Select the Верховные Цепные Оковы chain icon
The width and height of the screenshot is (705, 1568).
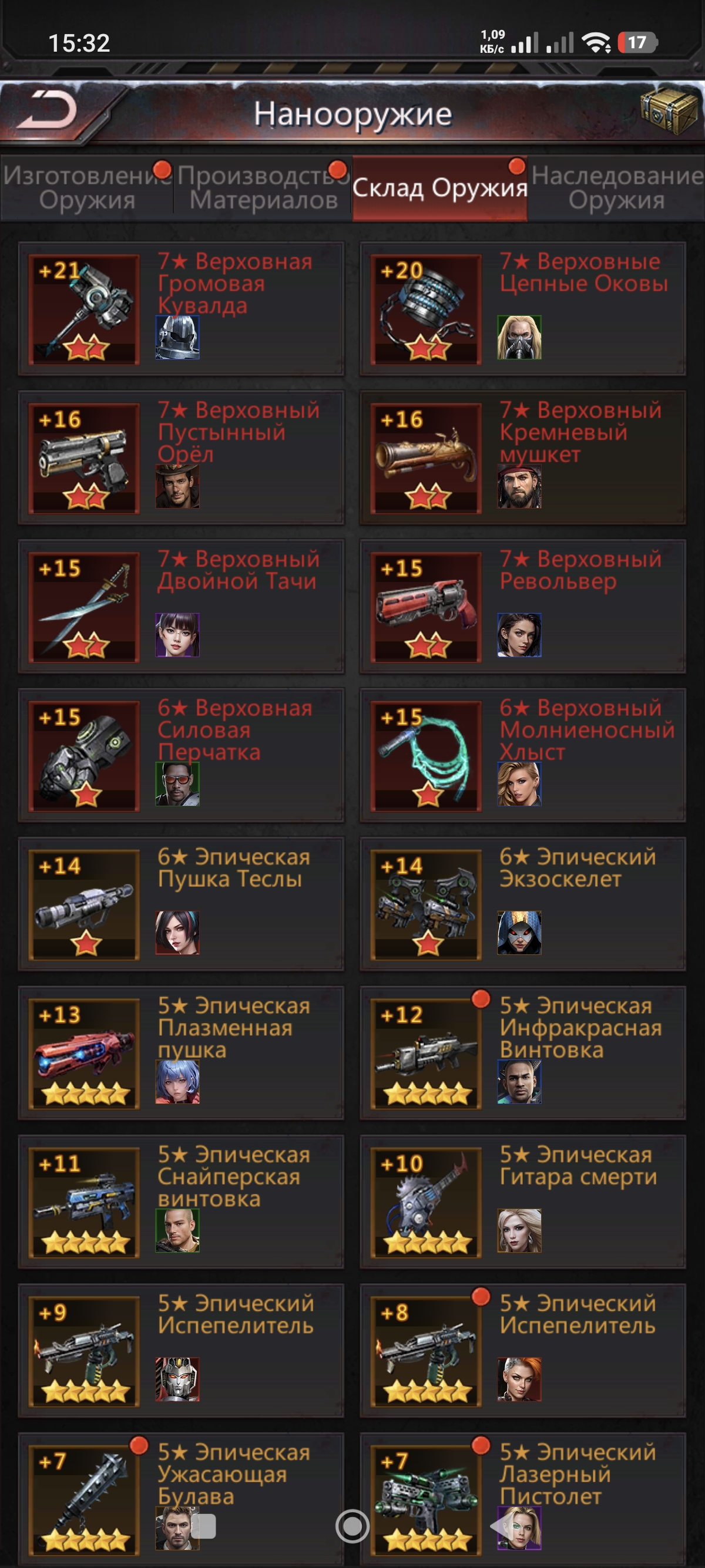pyautogui.click(x=427, y=309)
